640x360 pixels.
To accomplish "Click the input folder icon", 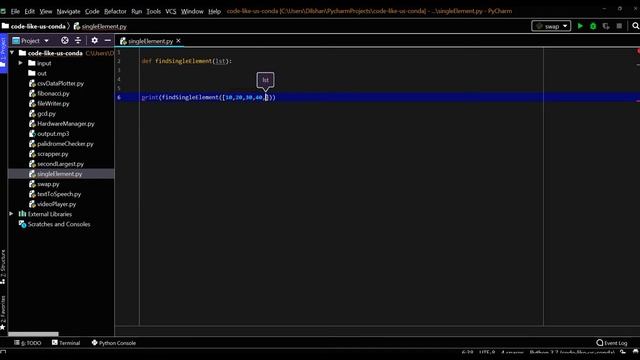I will [x=32, y=63].
